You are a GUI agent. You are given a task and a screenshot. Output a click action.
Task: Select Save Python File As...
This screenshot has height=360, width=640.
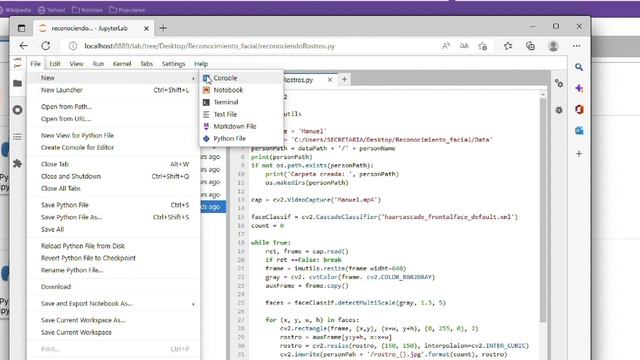click(114, 217)
